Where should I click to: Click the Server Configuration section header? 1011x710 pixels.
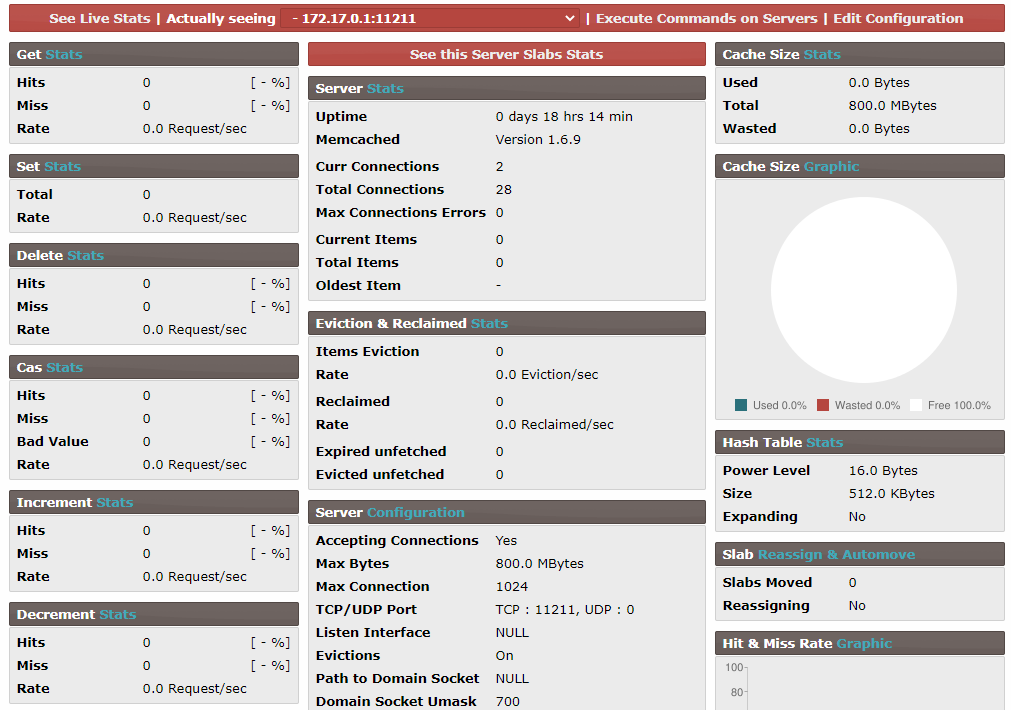(x=506, y=512)
